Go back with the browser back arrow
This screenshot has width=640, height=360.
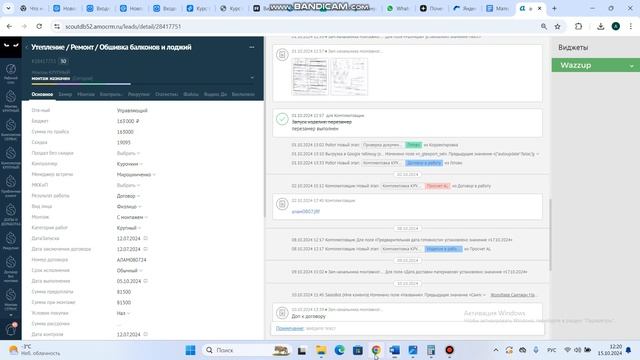click(x=9, y=26)
